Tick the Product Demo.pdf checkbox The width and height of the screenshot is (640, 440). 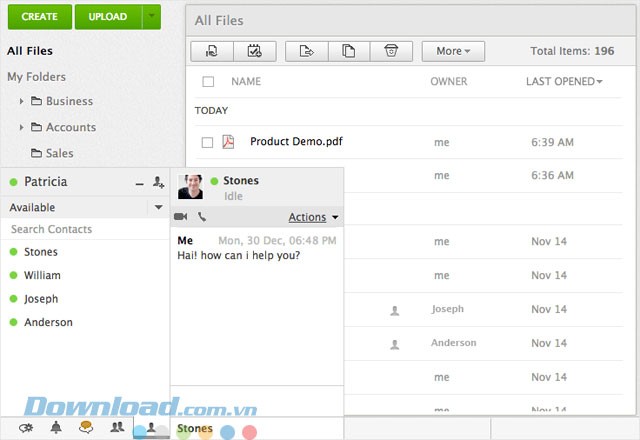[207, 142]
